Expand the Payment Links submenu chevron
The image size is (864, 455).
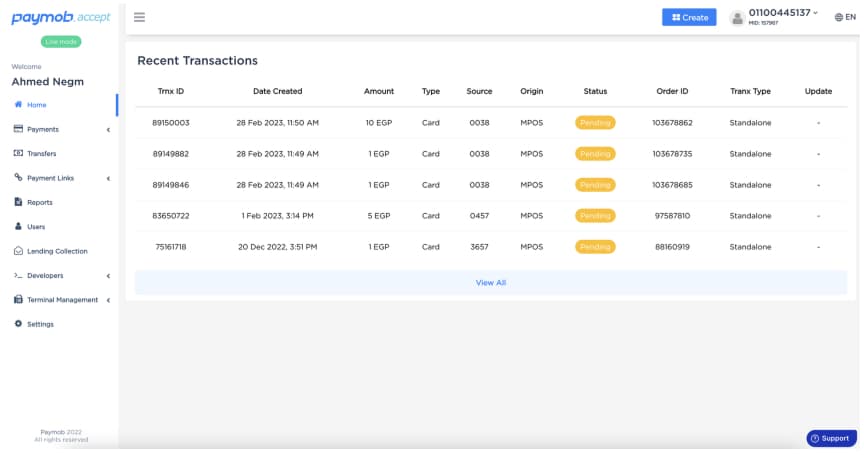[109, 178]
